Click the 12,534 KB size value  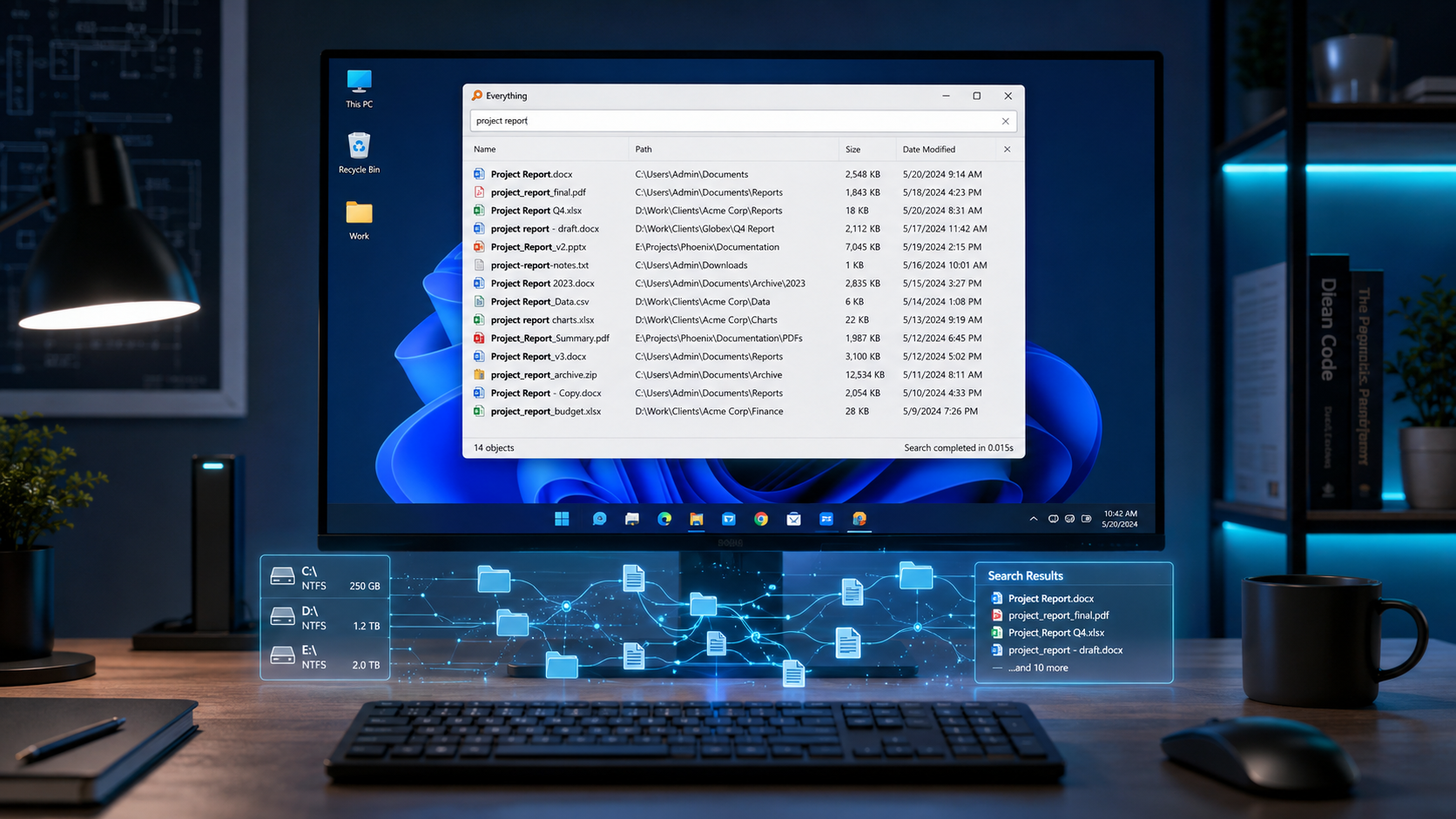(x=865, y=375)
